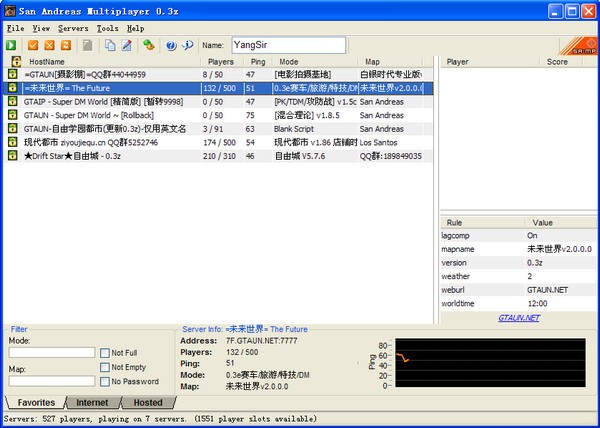The image size is (600, 428).
Task: Open the Tools menu
Action: coord(107,28)
